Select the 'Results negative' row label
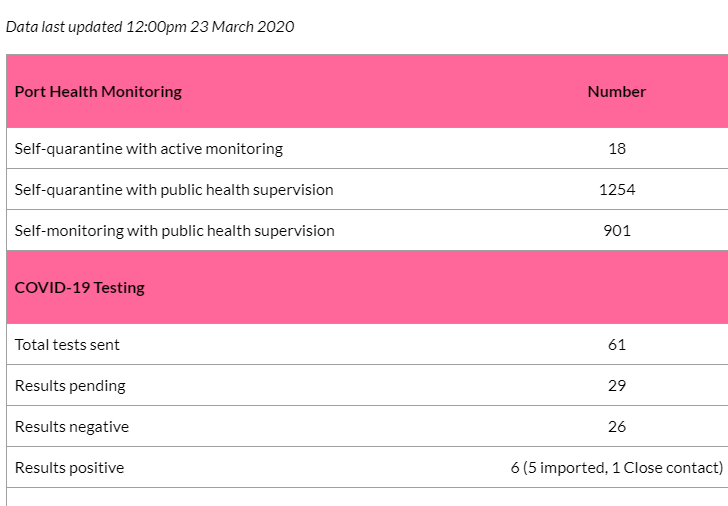Screen dimensions: 728x506 (72, 427)
